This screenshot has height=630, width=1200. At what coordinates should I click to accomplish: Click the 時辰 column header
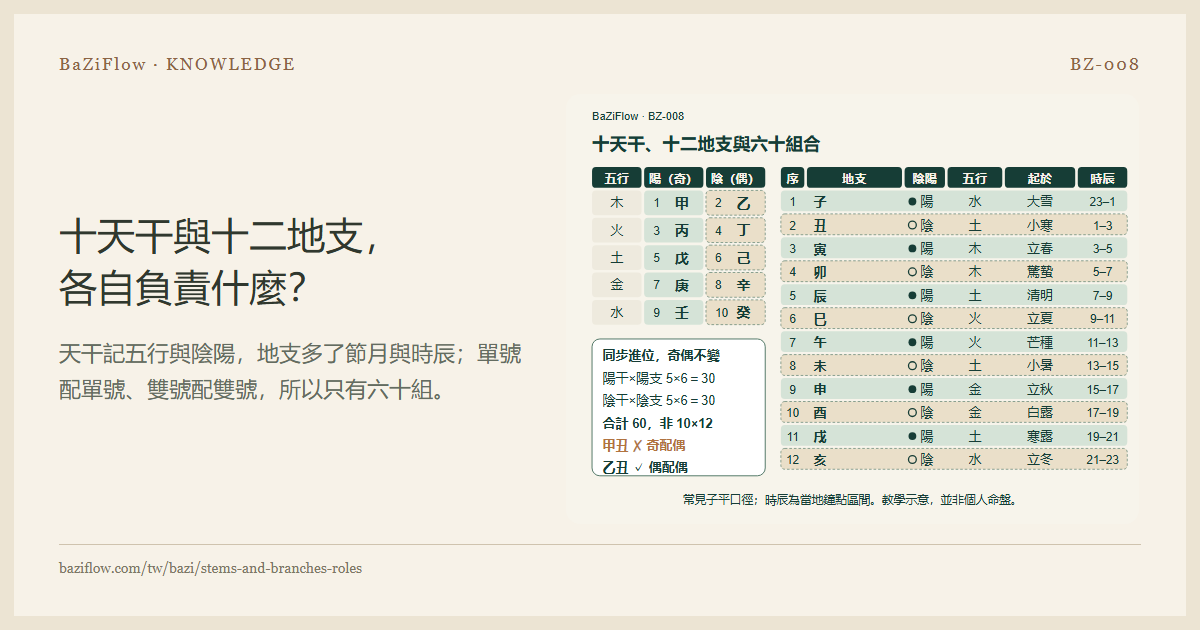[1102, 178]
